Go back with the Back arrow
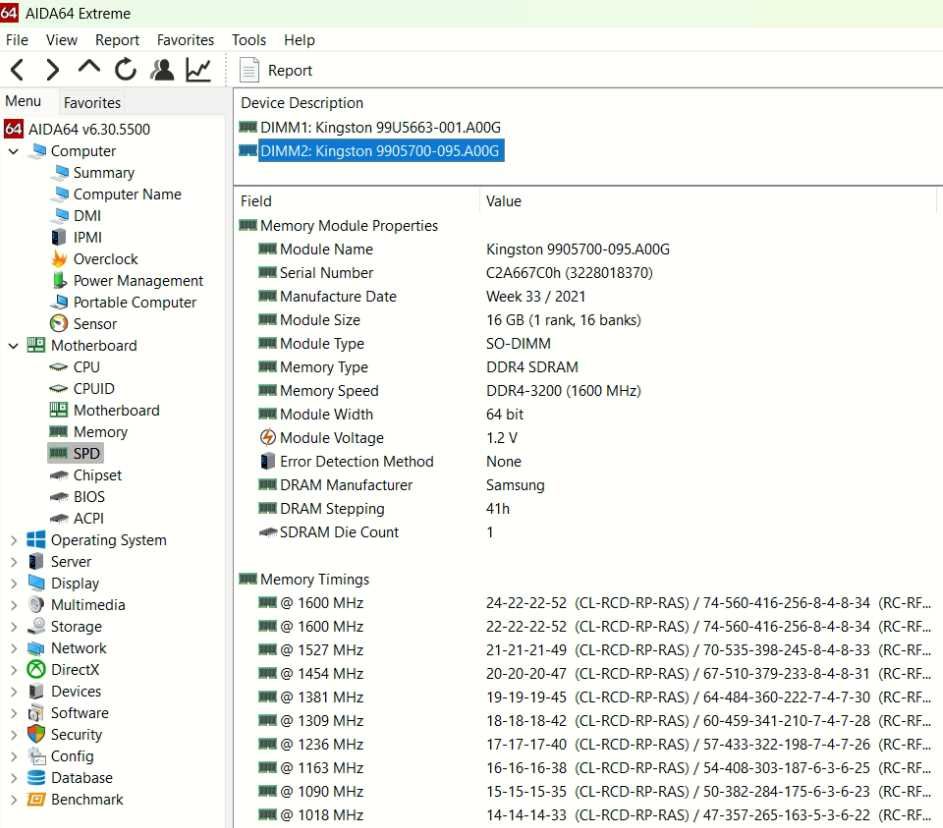 [x=17, y=70]
